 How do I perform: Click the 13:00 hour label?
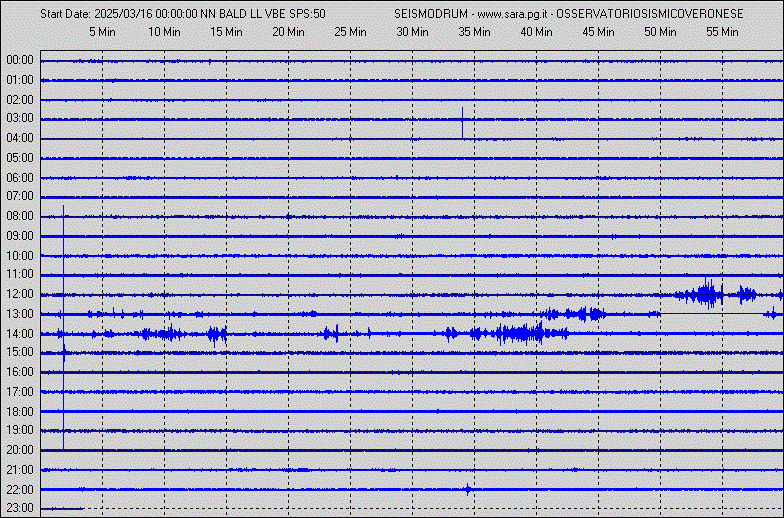(x=20, y=314)
